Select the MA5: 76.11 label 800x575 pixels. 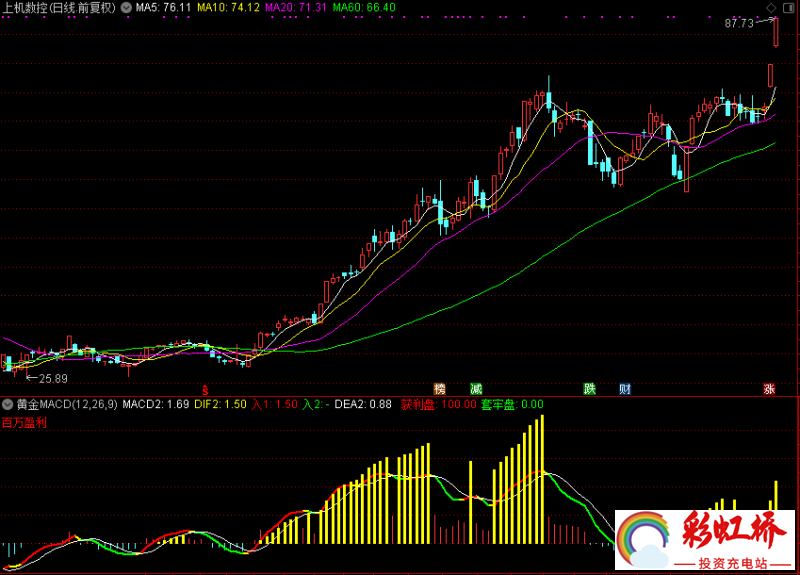point(163,8)
